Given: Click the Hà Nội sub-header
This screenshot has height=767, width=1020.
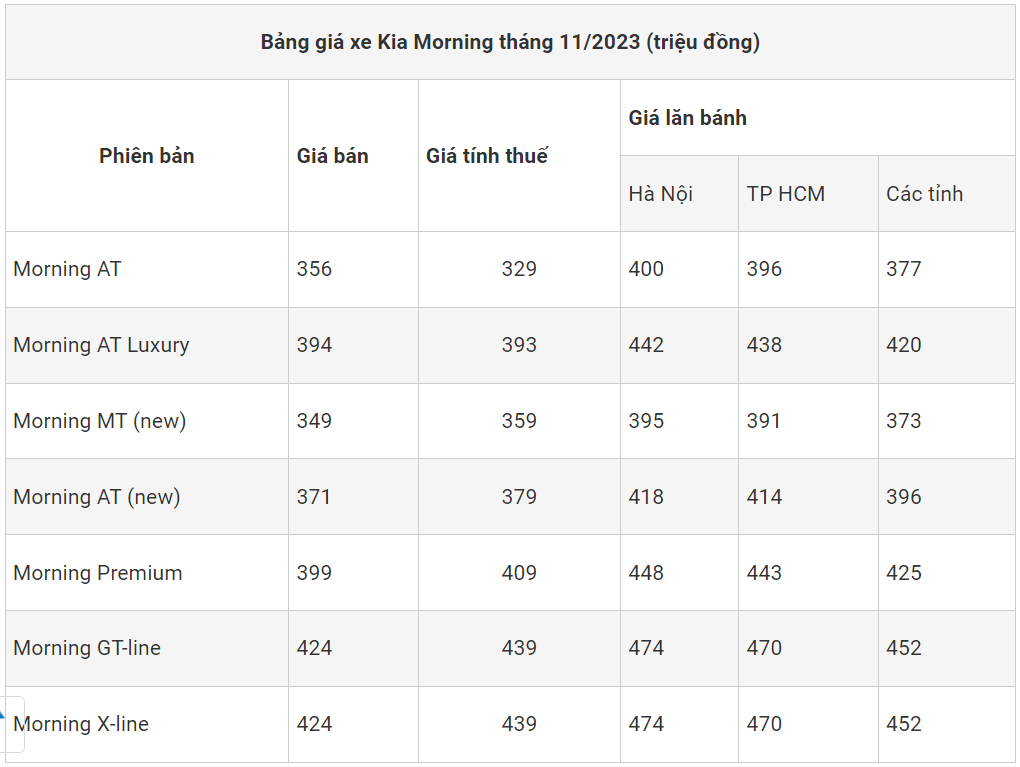Looking at the screenshot, I should click(661, 194).
